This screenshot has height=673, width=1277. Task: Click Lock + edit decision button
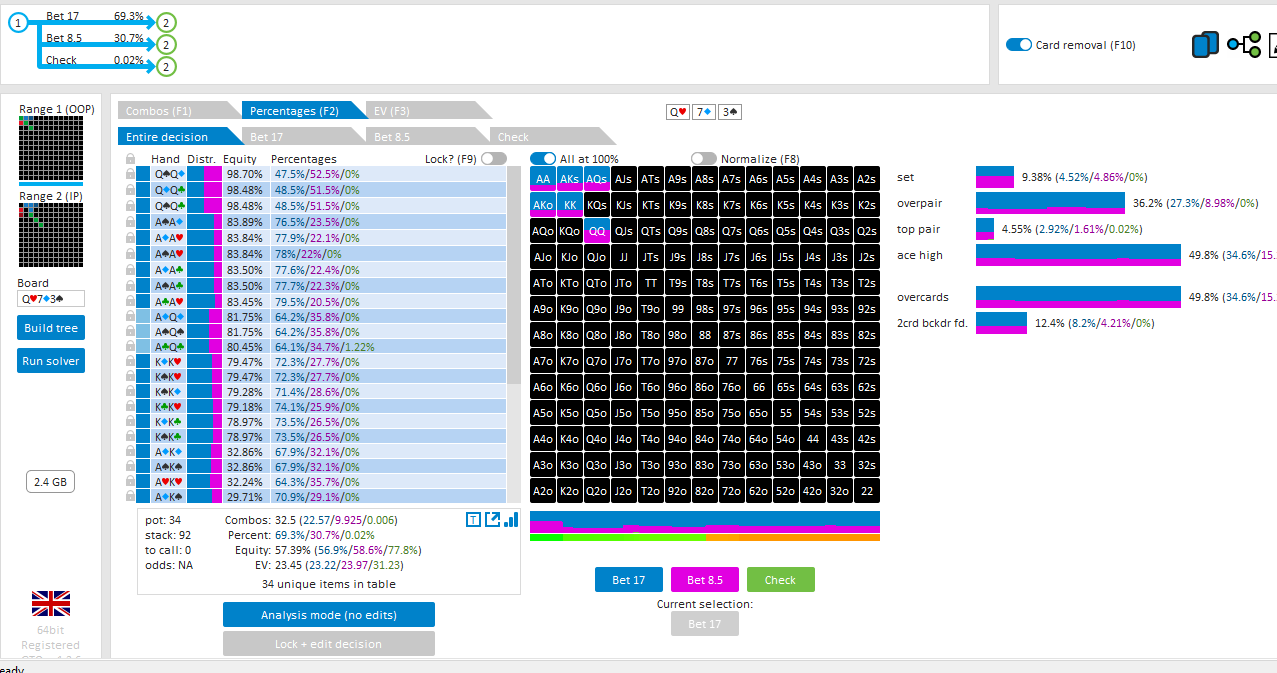tap(329, 643)
